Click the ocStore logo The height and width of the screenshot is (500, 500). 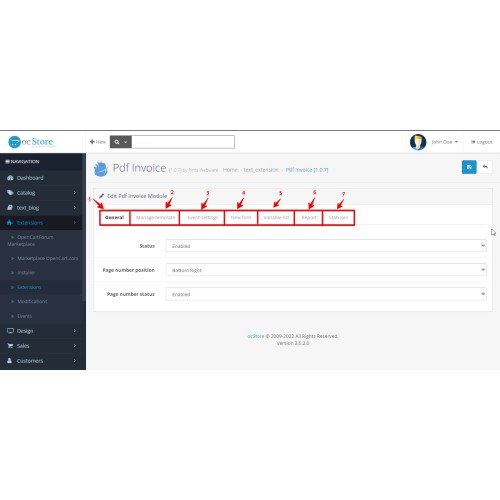coord(31,142)
